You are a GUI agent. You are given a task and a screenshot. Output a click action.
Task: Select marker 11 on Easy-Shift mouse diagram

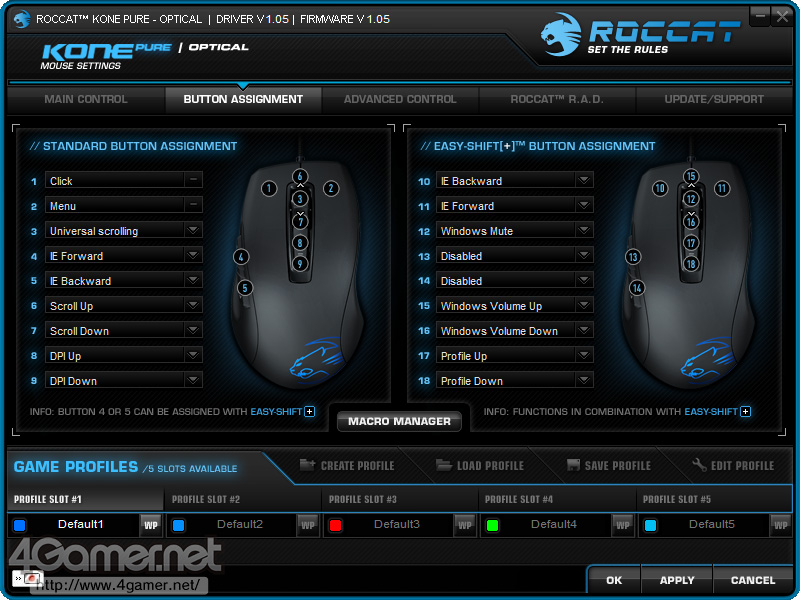[722, 189]
